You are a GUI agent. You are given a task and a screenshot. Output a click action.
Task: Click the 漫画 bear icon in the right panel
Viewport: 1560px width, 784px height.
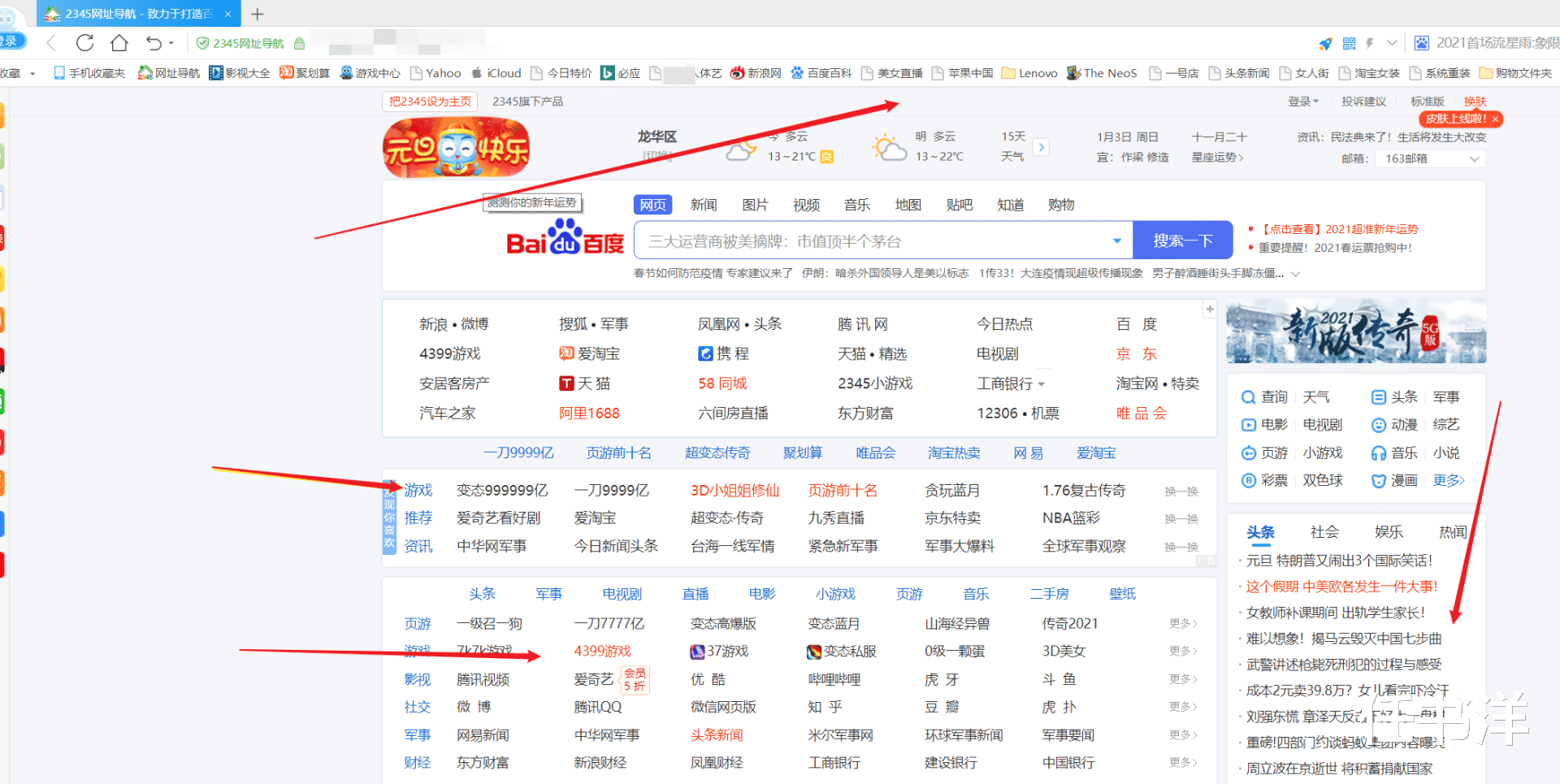coord(1379,480)
